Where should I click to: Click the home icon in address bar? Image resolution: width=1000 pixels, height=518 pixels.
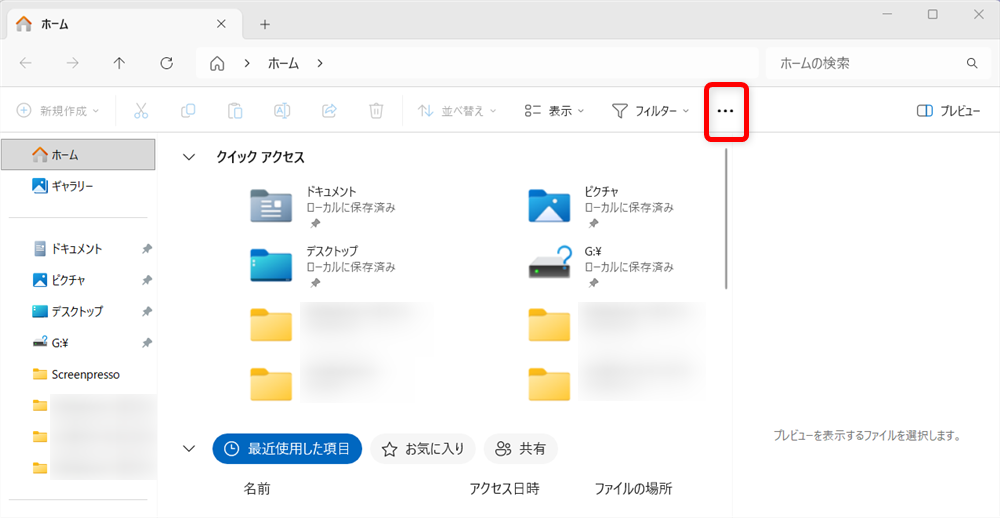(x=217, y=64)
